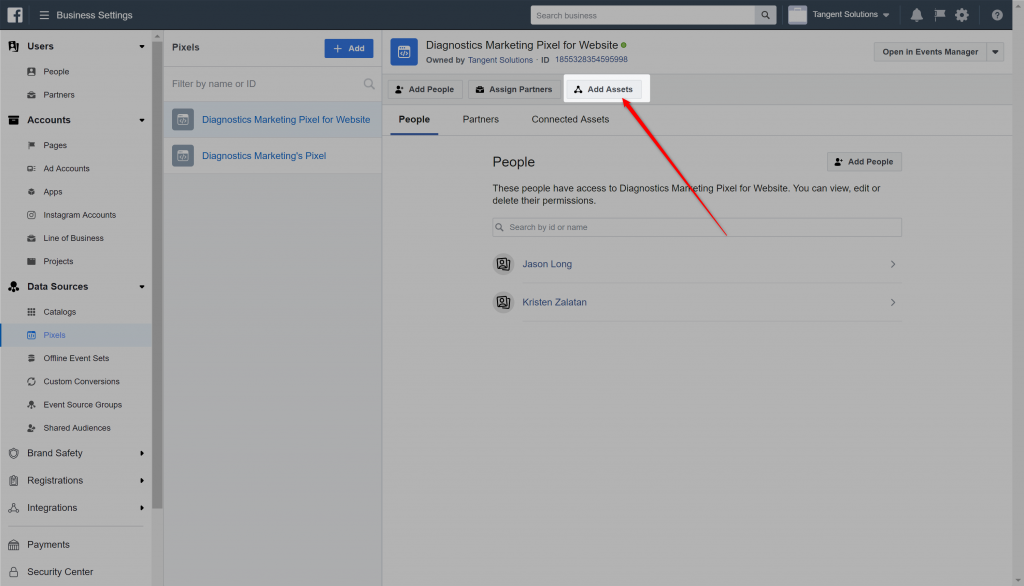Click the large pixel icon in detail header
The height and width of the screenshot is (586, 1024).
pyautogui.click(x=404, y=52)
